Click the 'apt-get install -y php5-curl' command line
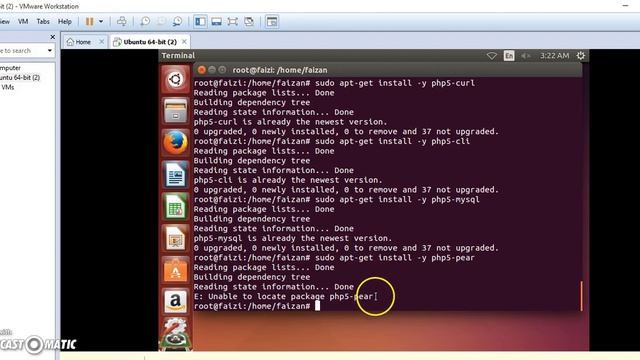This screenshot has height=360, width=640. (334, 83)
